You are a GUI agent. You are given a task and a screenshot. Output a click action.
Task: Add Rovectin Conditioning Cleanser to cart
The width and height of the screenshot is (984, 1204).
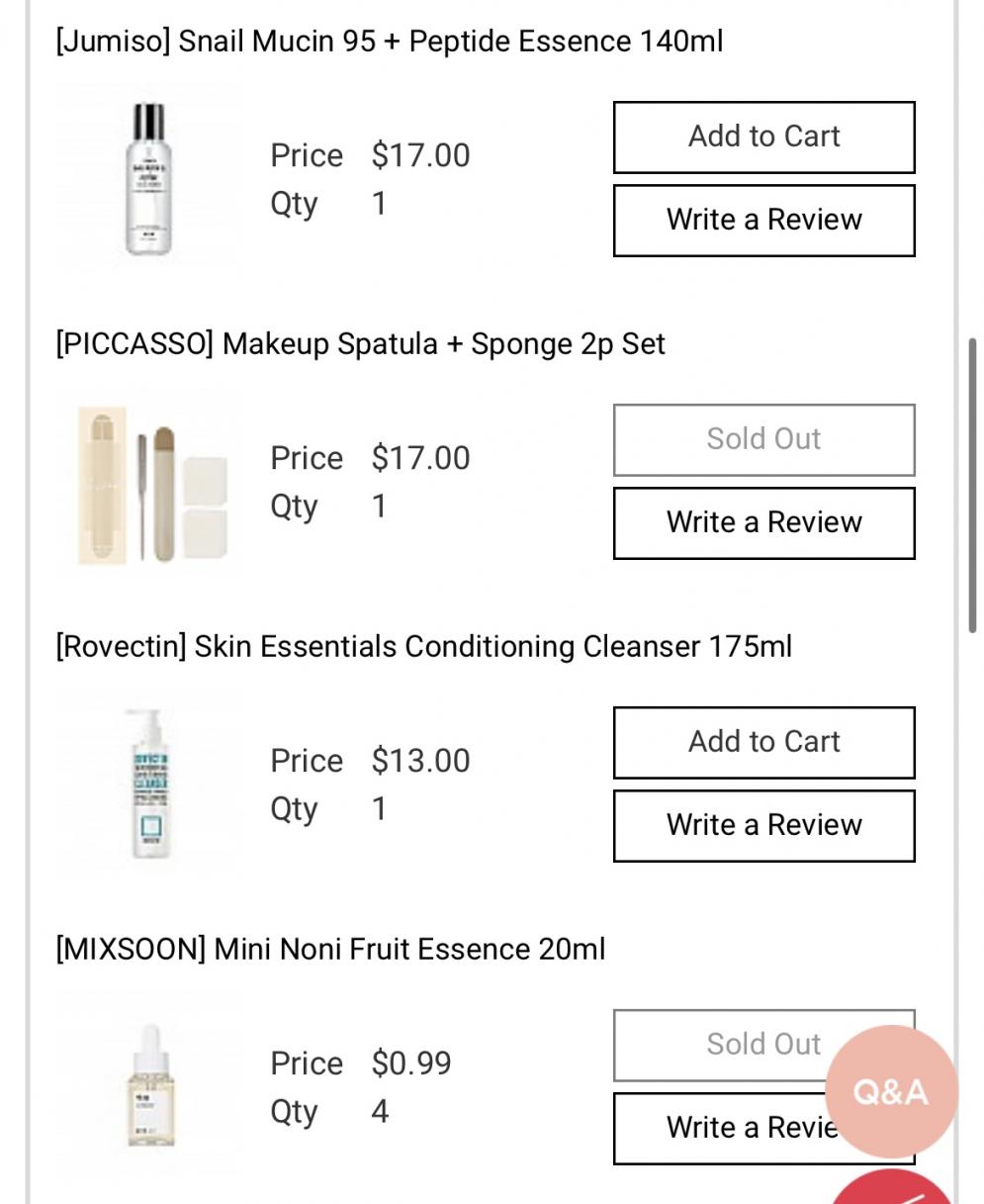pyautogui.click(x=764, y=742)
